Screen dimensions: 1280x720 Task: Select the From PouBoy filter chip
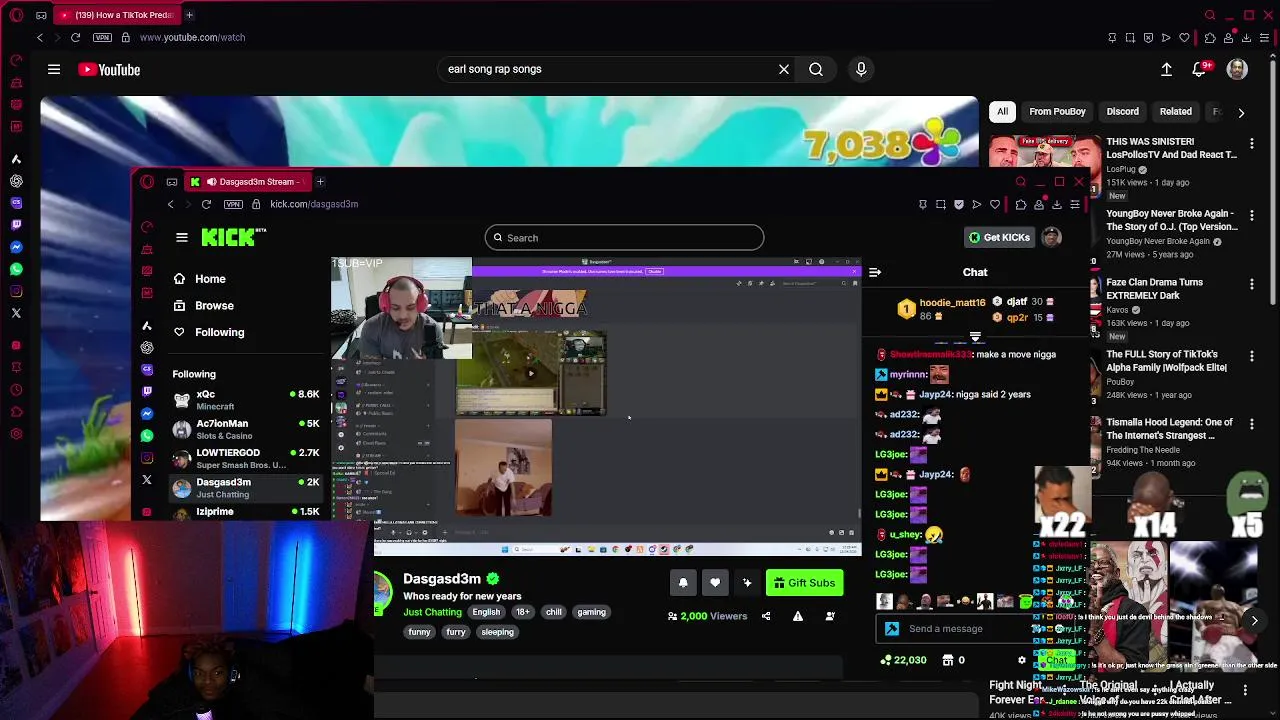click(x=1057, y=112)
